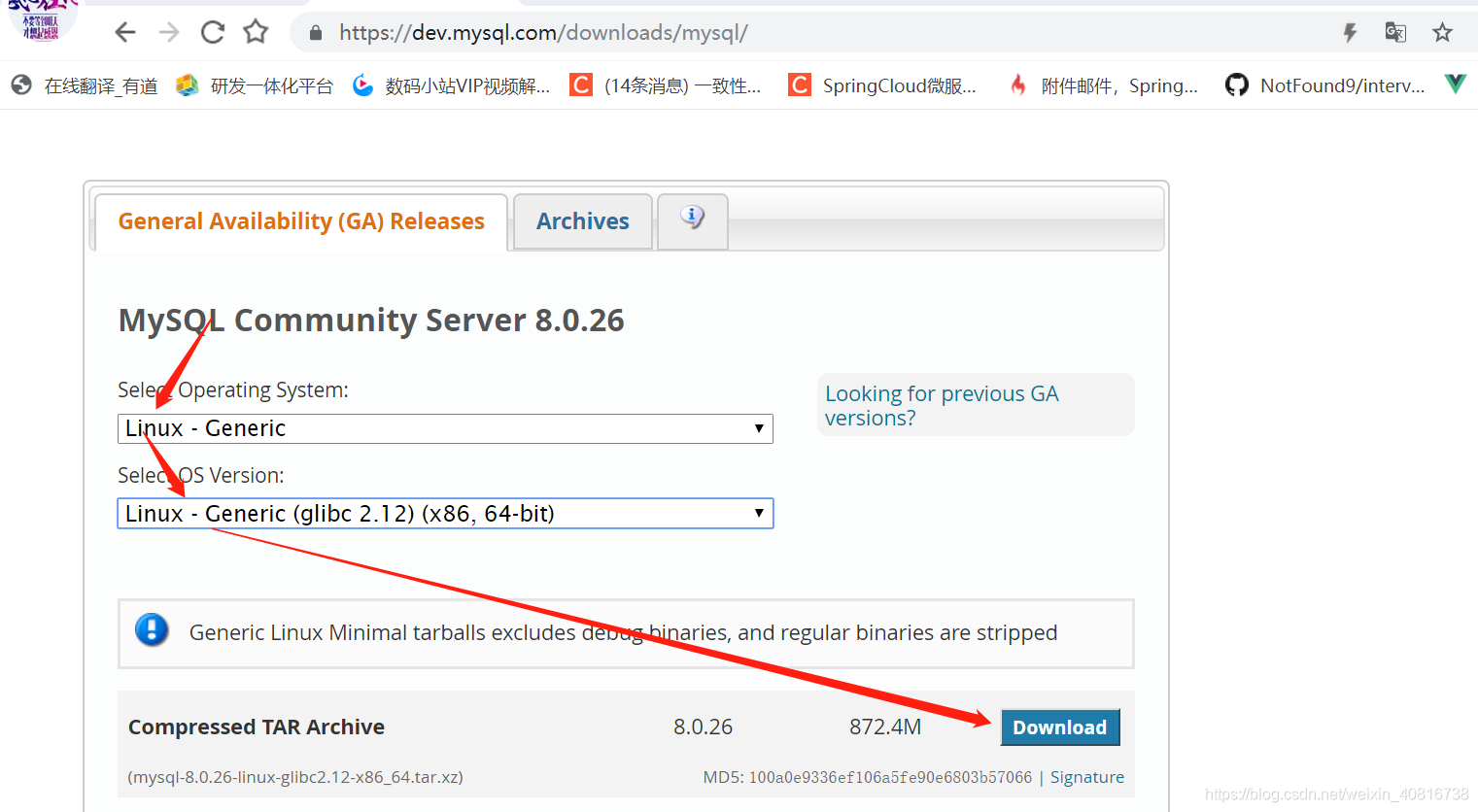Image resolution: width=1478 pixels, height=812 pixels.
Task: Click the 872.4M file size
Action: [885, 727]
